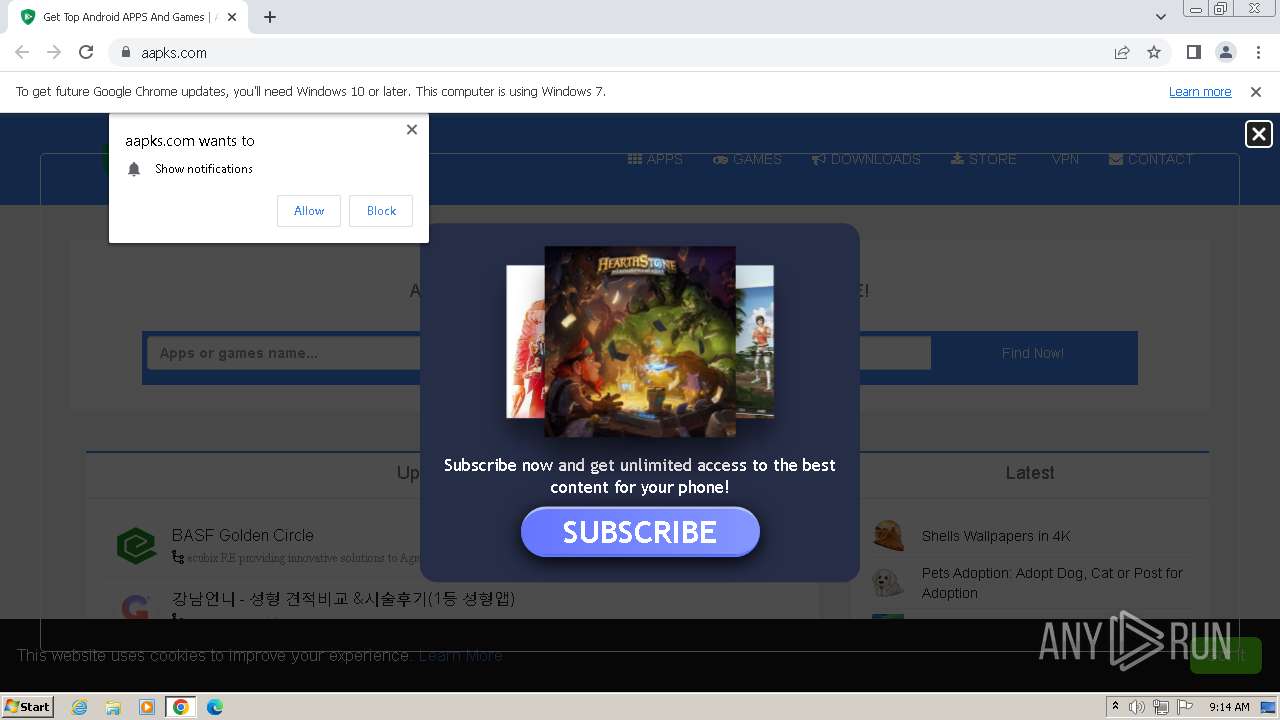Screen dimensions: 1280x720
Task: View site information lock icon
Action: (x=125, y=52)
